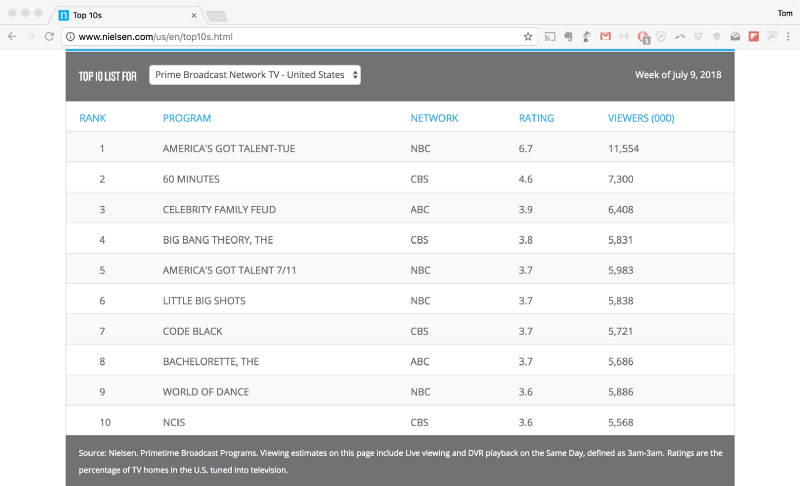Image resolution: width=800 pixels, height=486 pixels.
Task: Click the VIEWERS (000) column header
Action: (x=641, y=118)
